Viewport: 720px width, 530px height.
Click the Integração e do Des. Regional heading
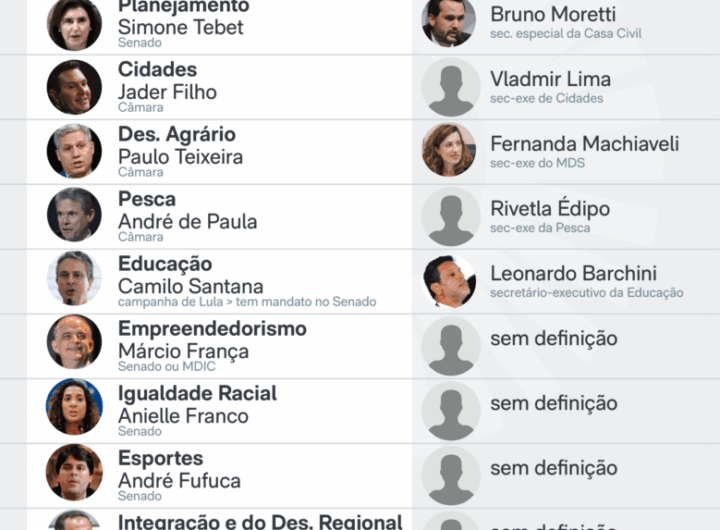pyautogui.click(x=260, y=521)
